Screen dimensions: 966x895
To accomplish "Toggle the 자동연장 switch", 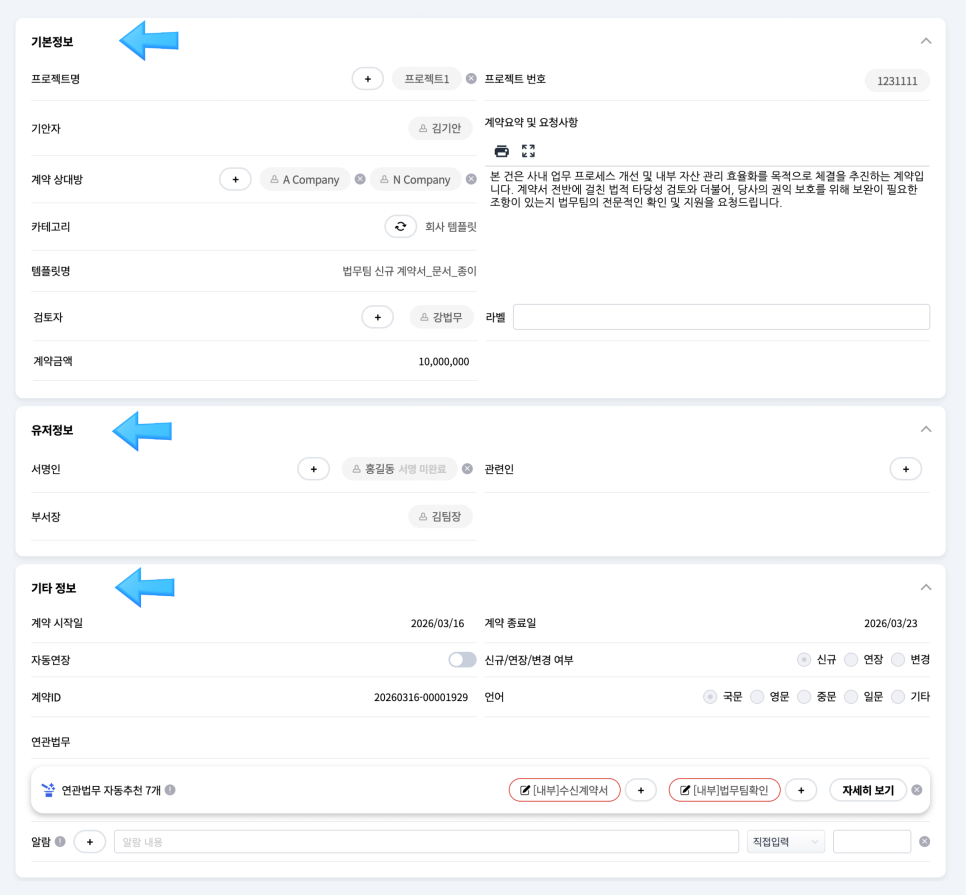I will [x=462, y=660].
